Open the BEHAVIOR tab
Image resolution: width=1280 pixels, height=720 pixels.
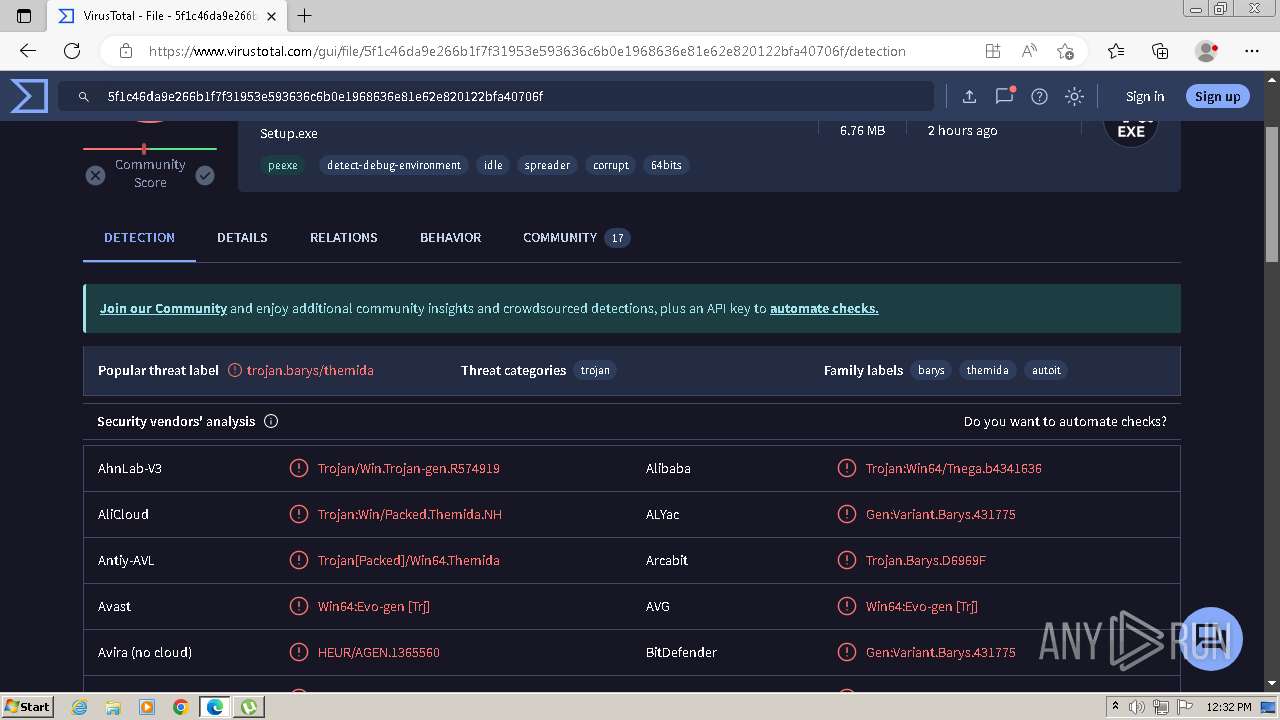[450, 238]
